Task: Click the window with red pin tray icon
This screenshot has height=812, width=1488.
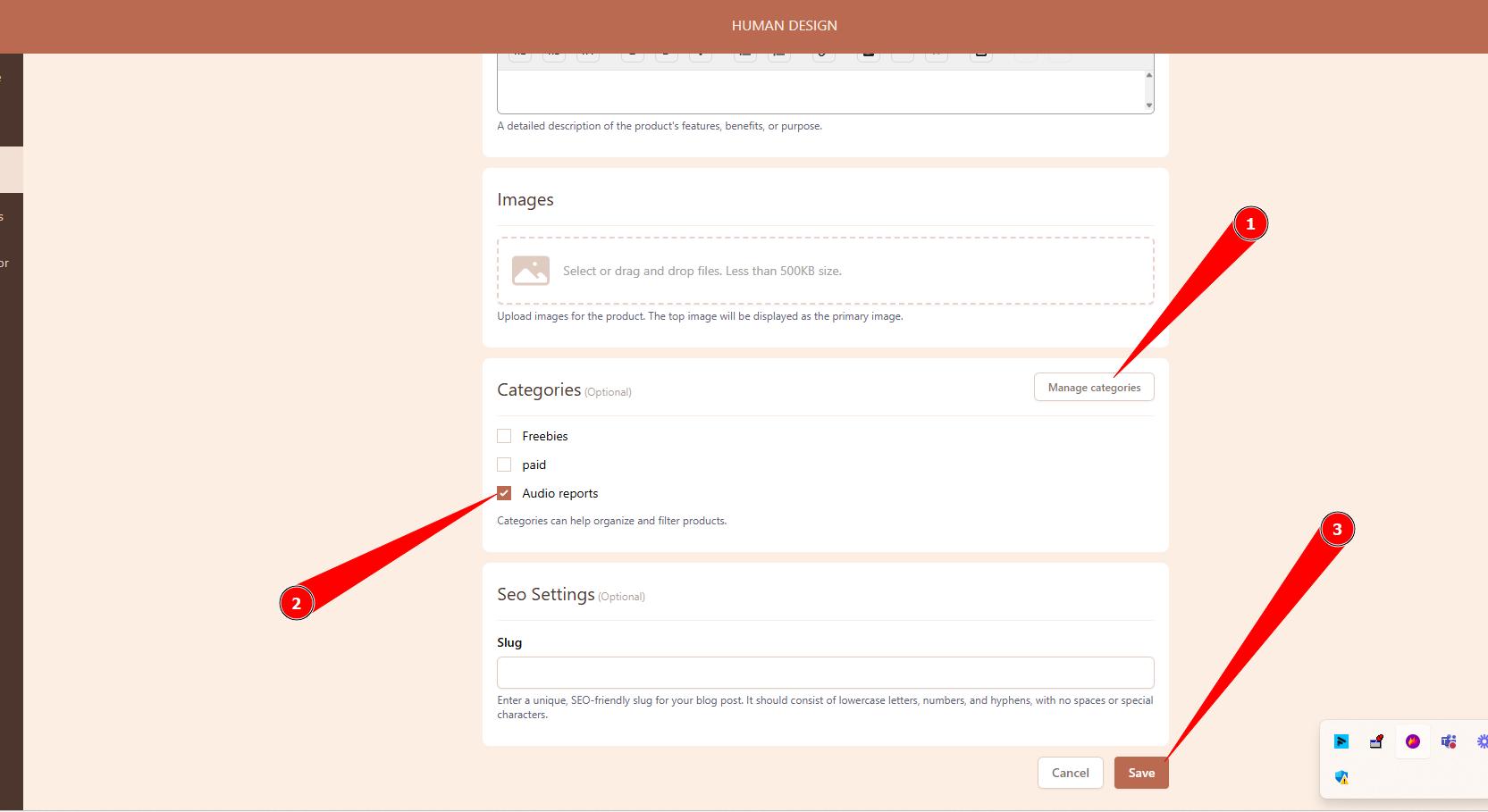Action: [1376, 741]
